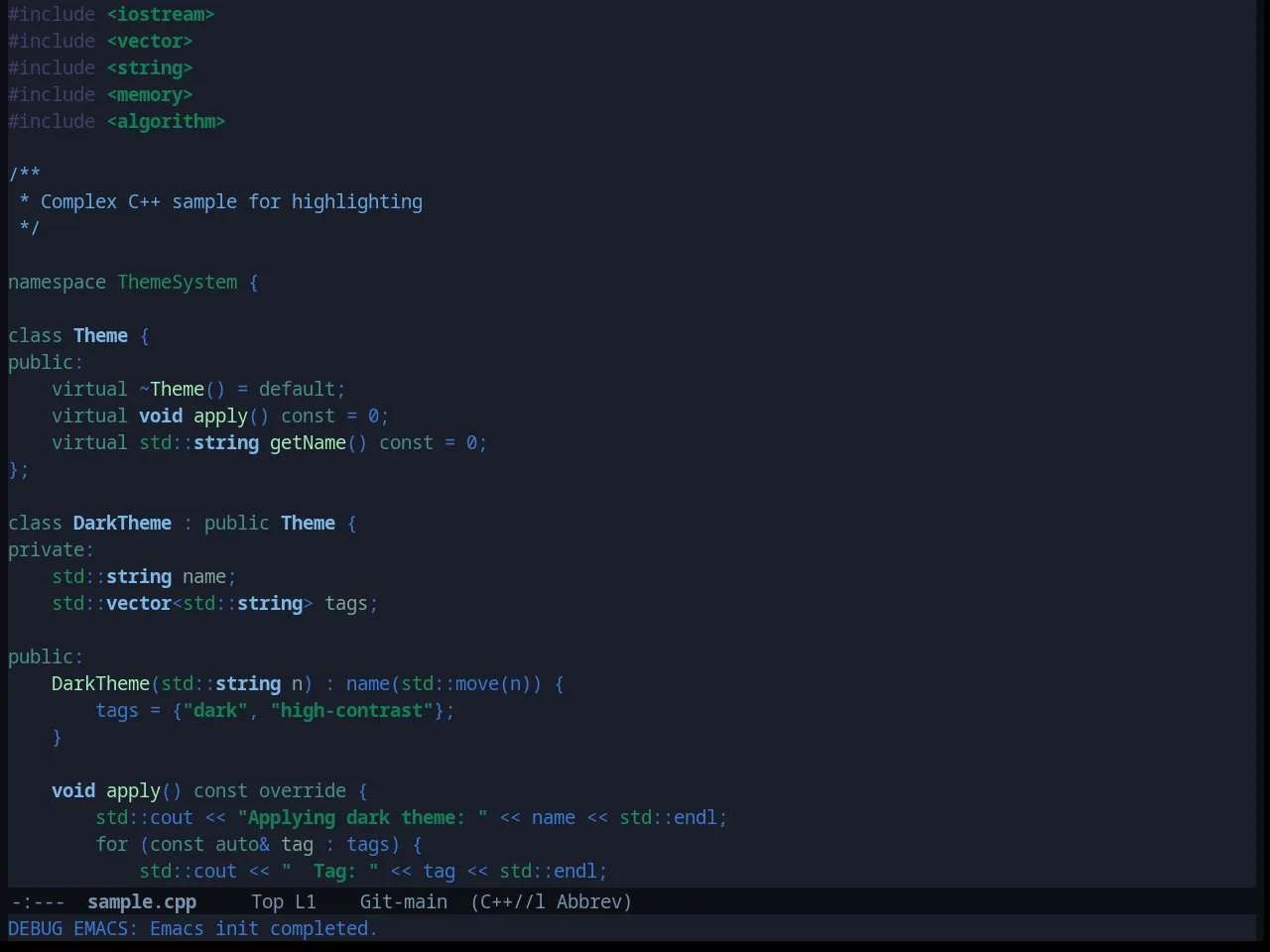Viewport: 1270px width, 952px height.
Task: Click the Top position indicator in mode line
Action: coord(268,901)
